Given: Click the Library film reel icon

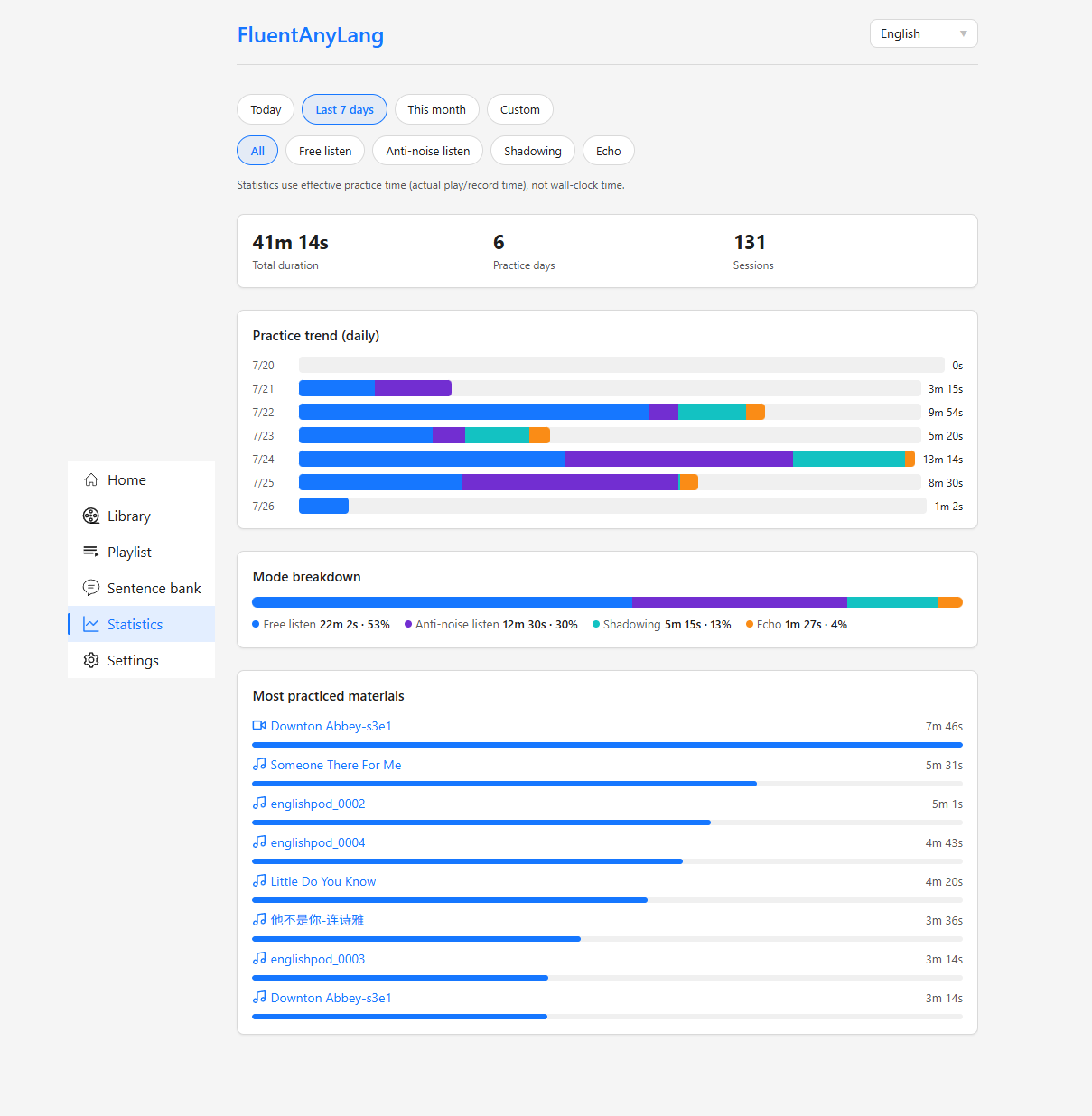Looking at the screenshot, I should coord(91,516).
